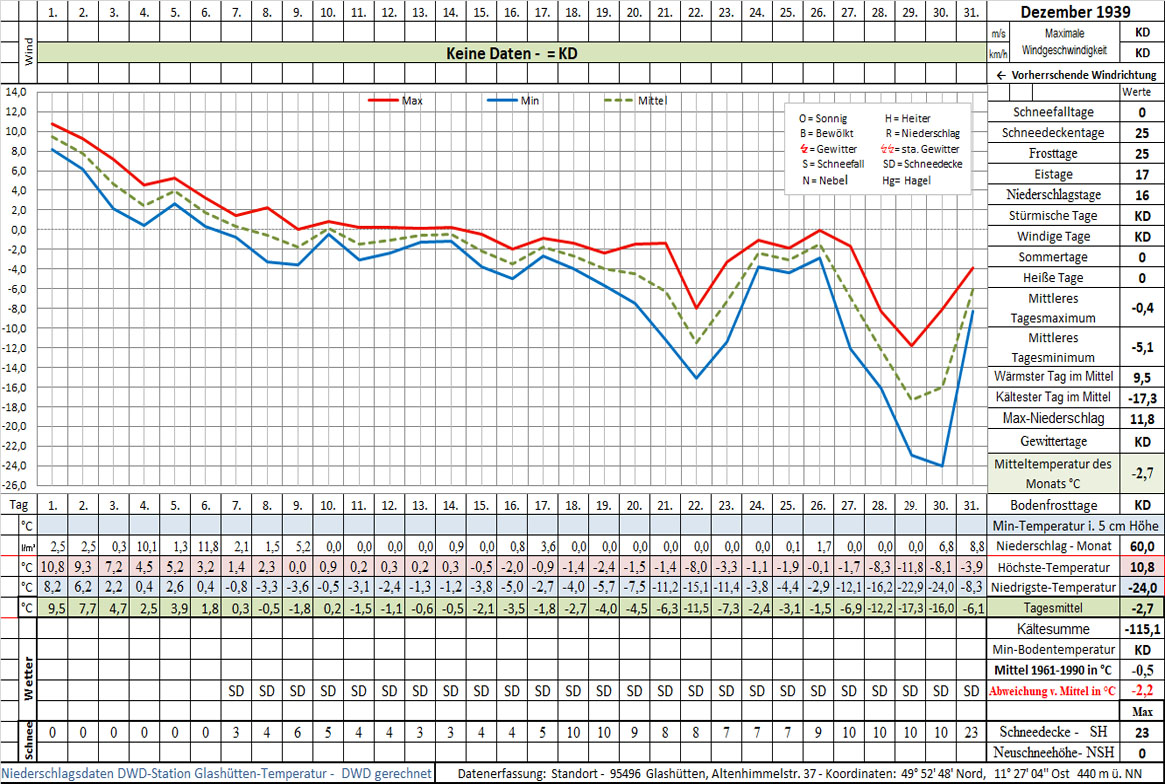The height and width of the screenshot is (784, 1165).
Task: Click the left arrow beside Vorherrschende Windrichtung
Action: point(999,75)
